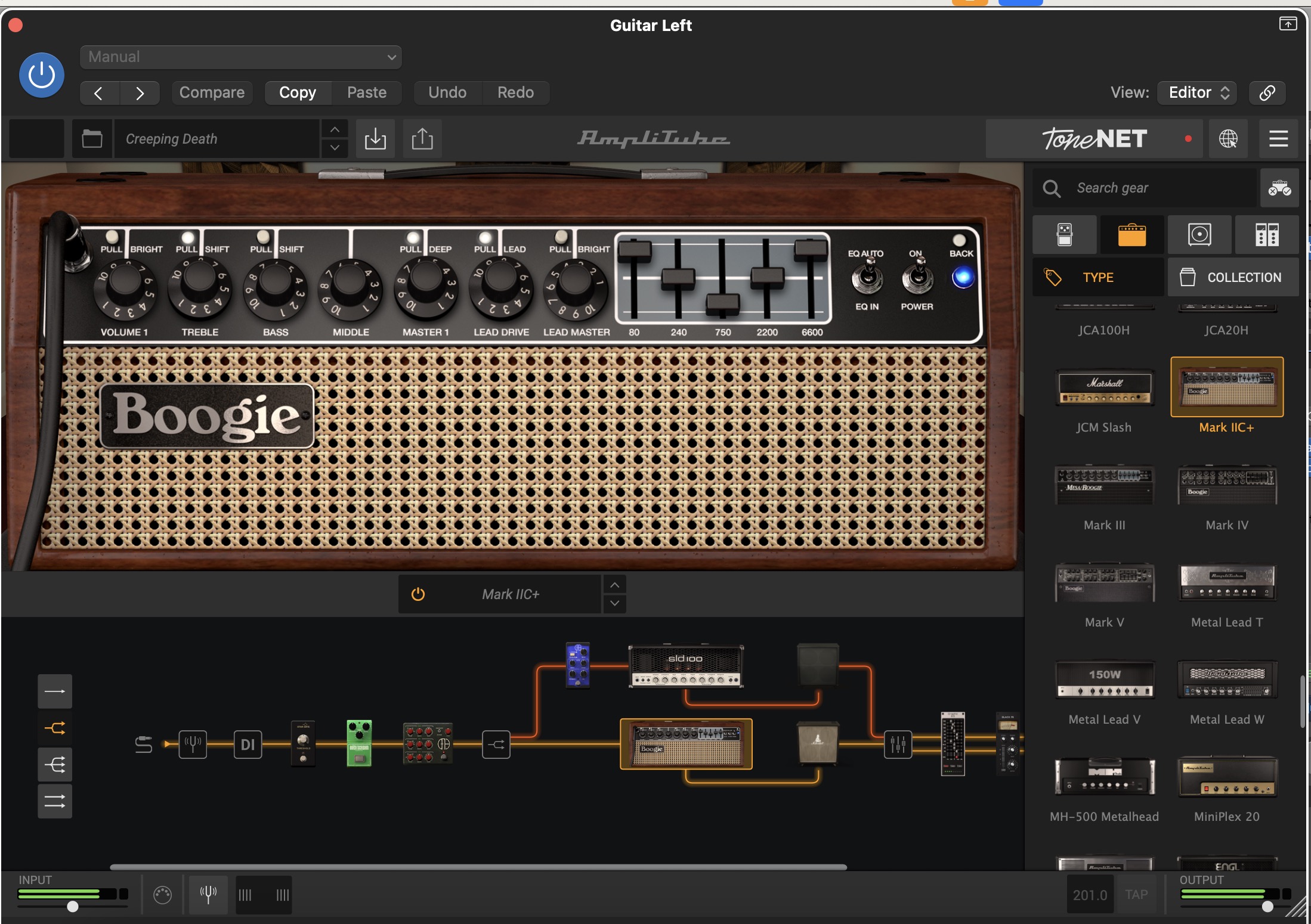The width and height of the screenshot is (1311, 924).
Task: Click the Search gear field
Action: click(1145, 188)
